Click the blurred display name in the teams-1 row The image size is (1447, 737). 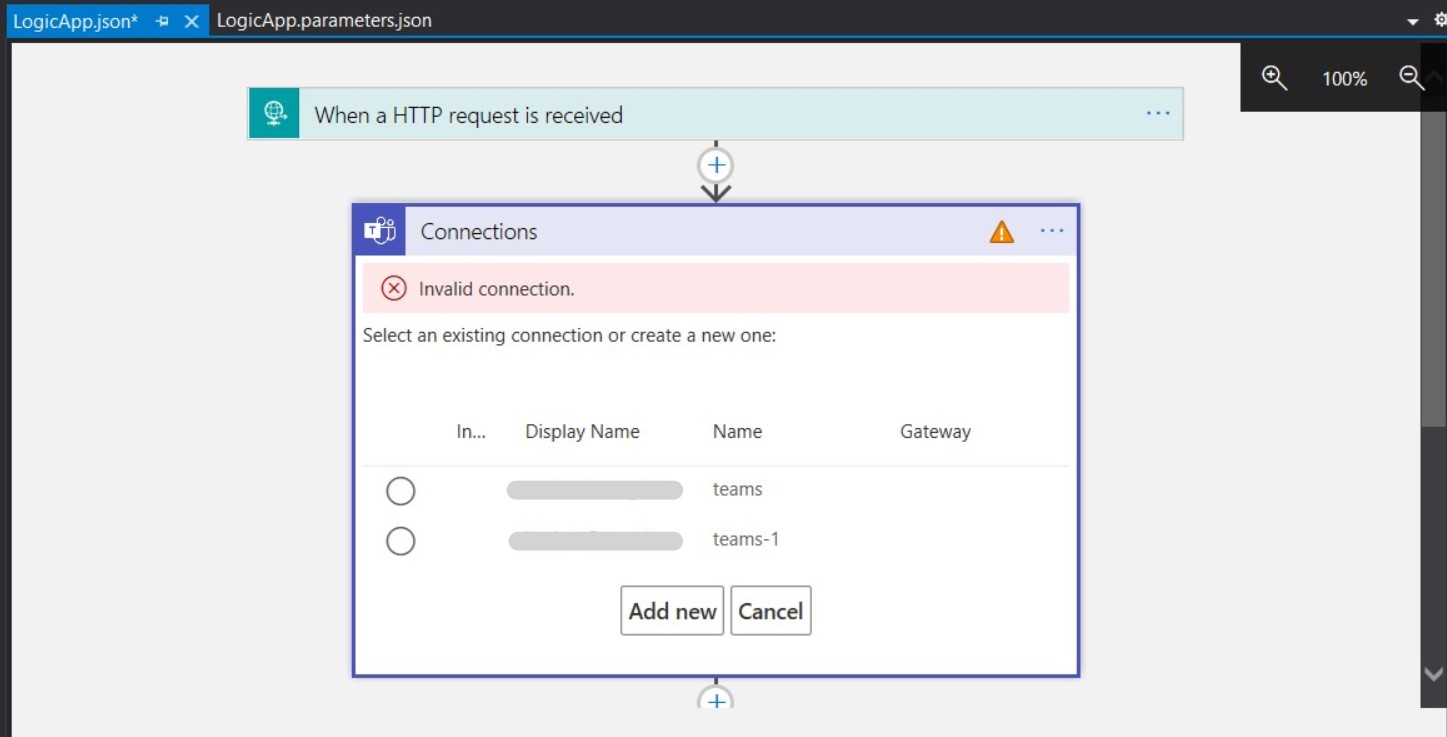click(x=596, y=540)
